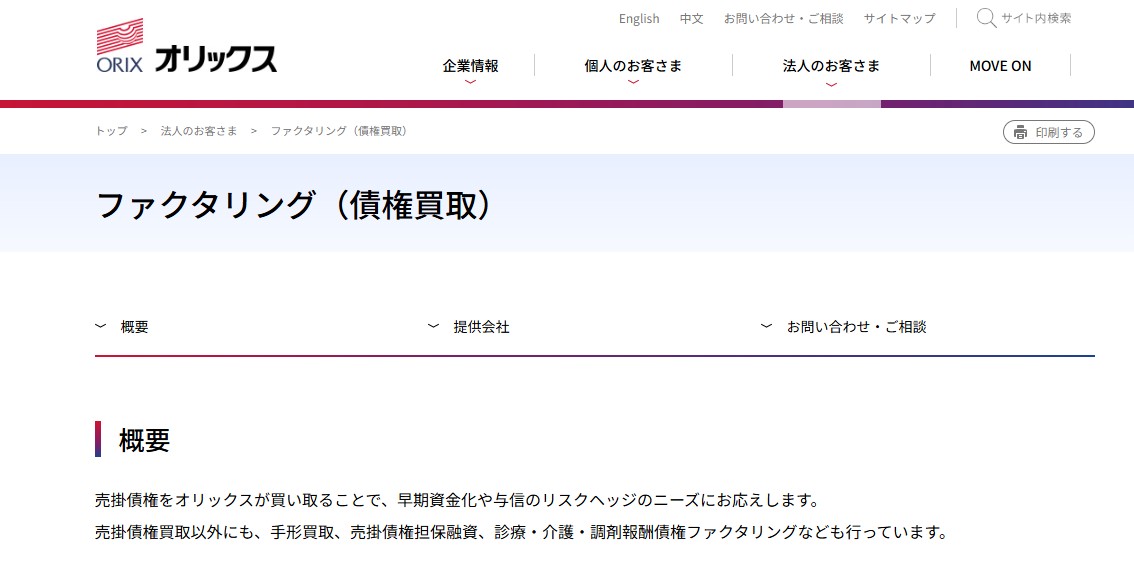Click the ORIX logo
The height and width of the screenshot is (565, 1134).
pyautogui.click(x=187, y=46)
